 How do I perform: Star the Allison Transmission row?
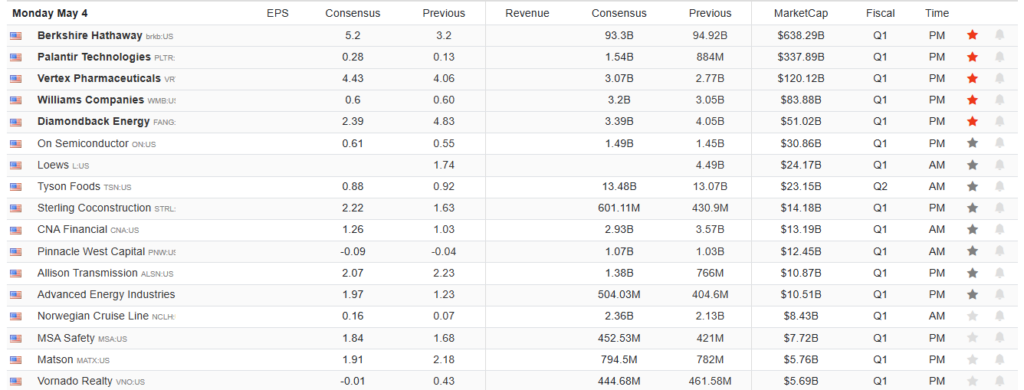(972, 273)
